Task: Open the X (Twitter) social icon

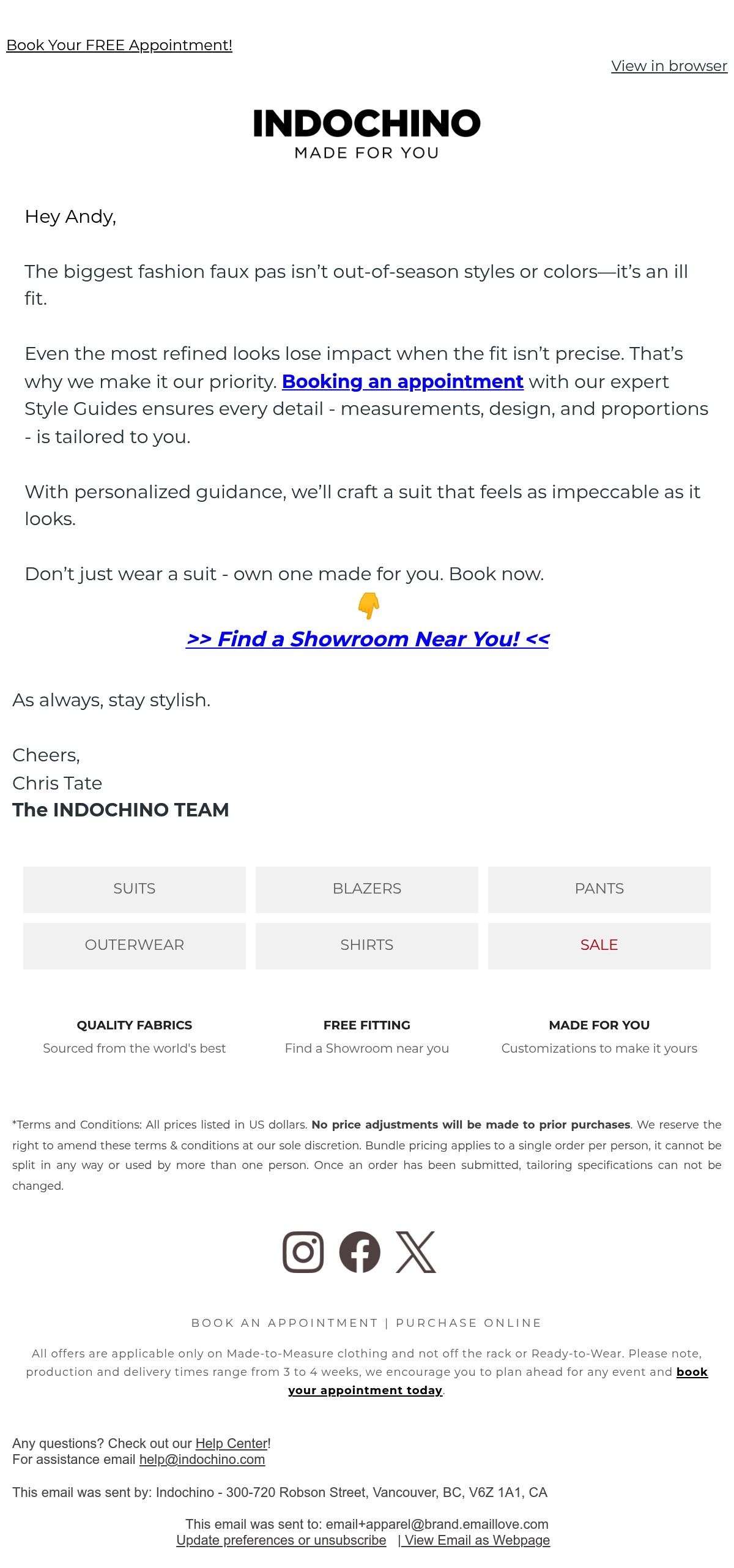Action: pyautogui.click(x=416, y=1252)
